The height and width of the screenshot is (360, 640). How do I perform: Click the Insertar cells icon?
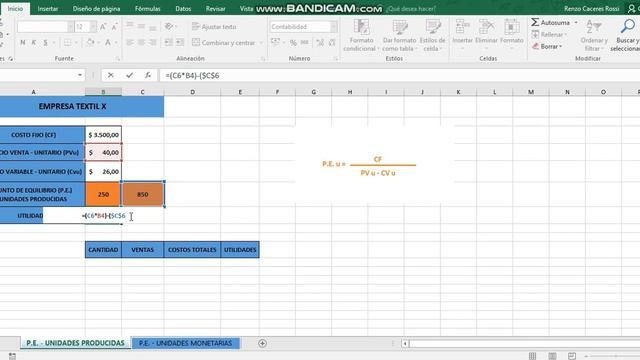[x=462, y=27]
